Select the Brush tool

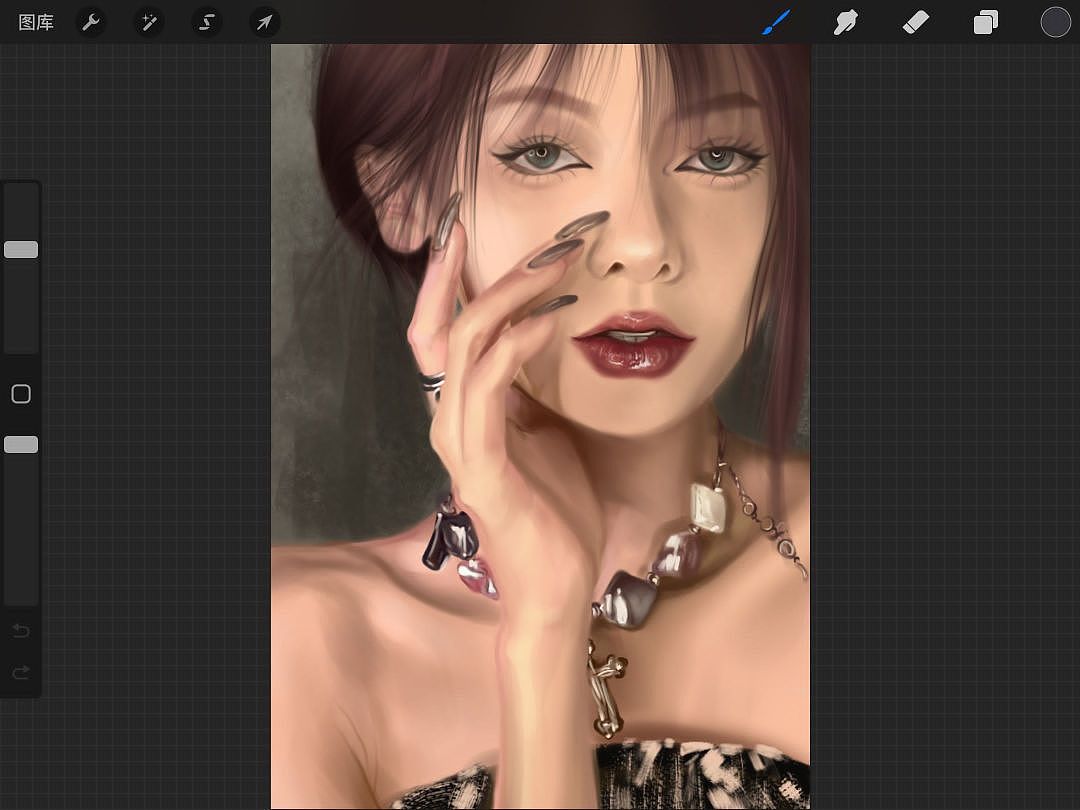coord(776,23)
